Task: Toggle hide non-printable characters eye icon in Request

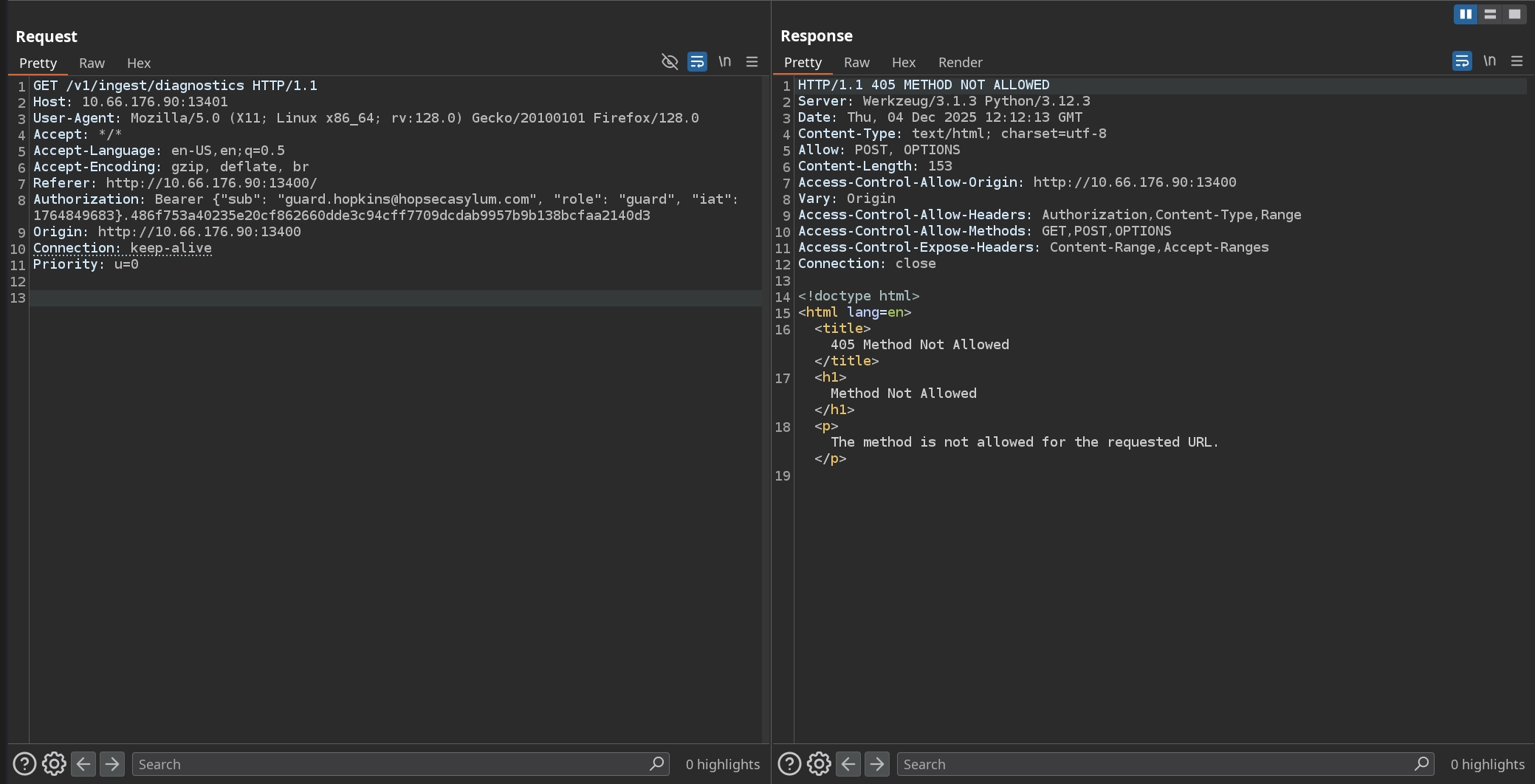Action: coord(670,62)
